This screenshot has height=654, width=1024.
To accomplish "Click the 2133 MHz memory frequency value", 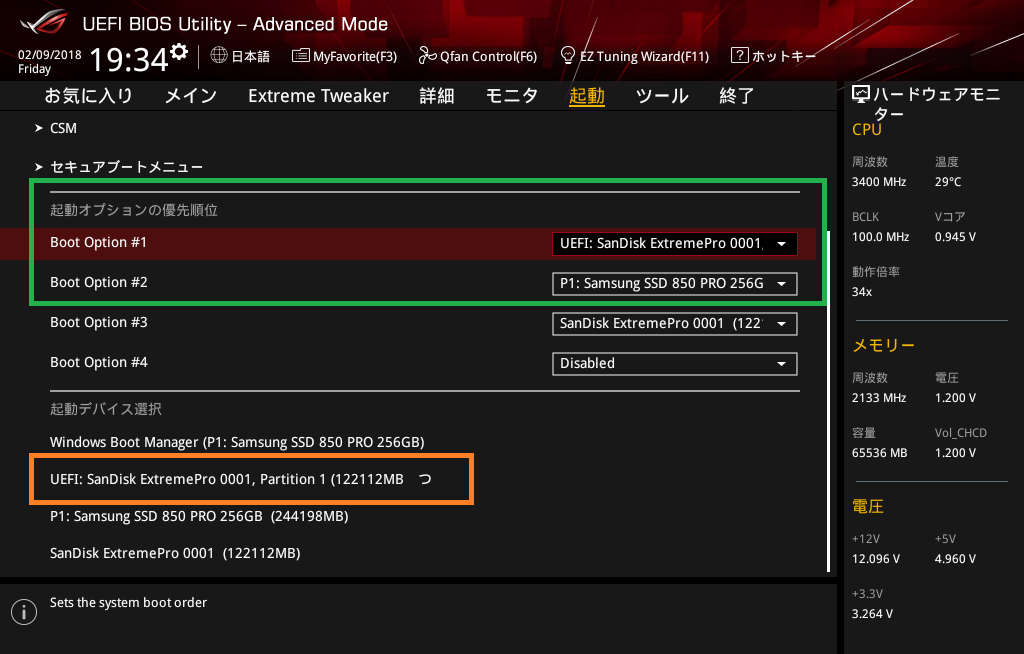I will click(879, 397).
